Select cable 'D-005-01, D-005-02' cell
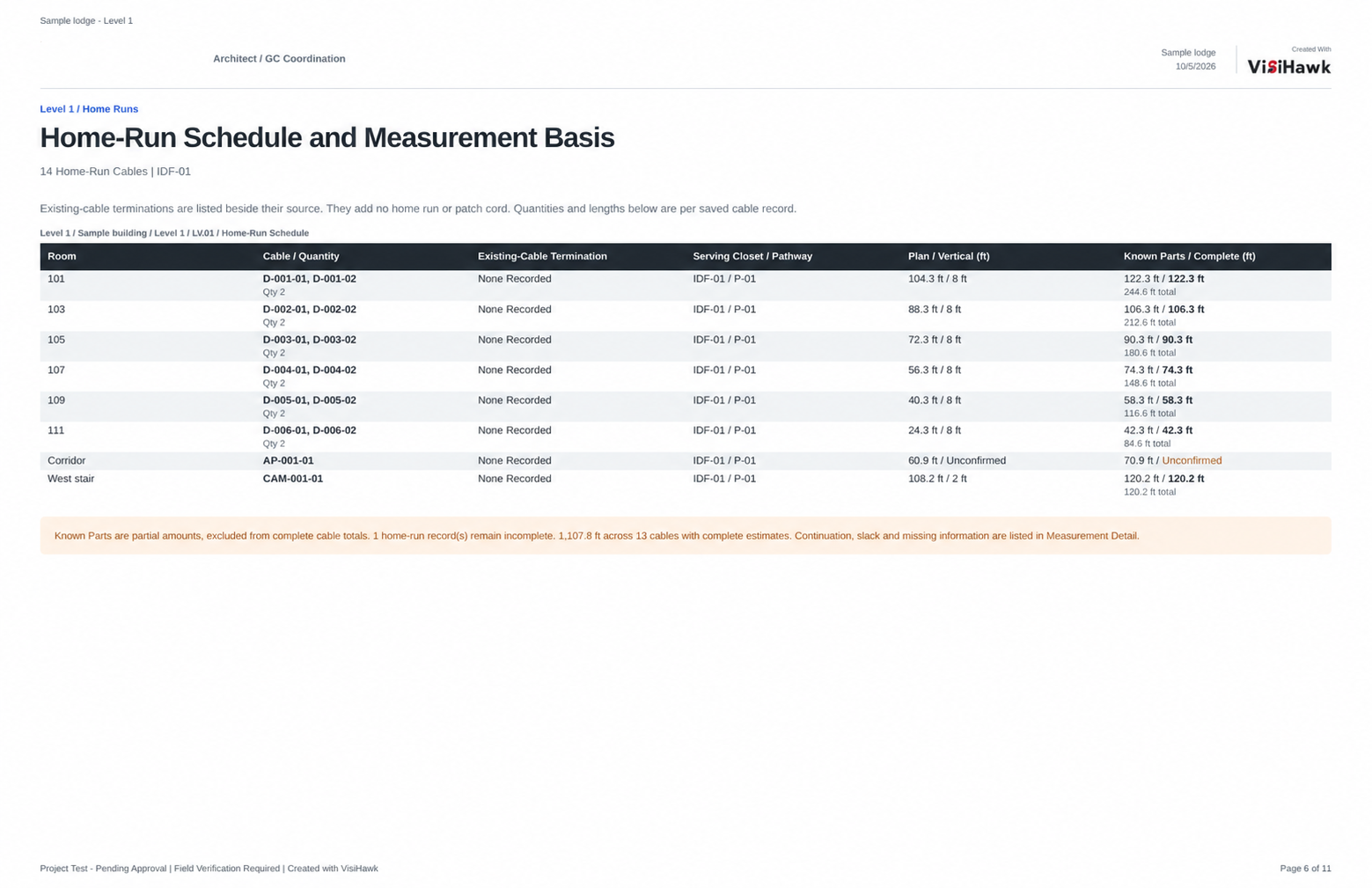Screen dimensions: 1372x888 click(x=310, y=400)
